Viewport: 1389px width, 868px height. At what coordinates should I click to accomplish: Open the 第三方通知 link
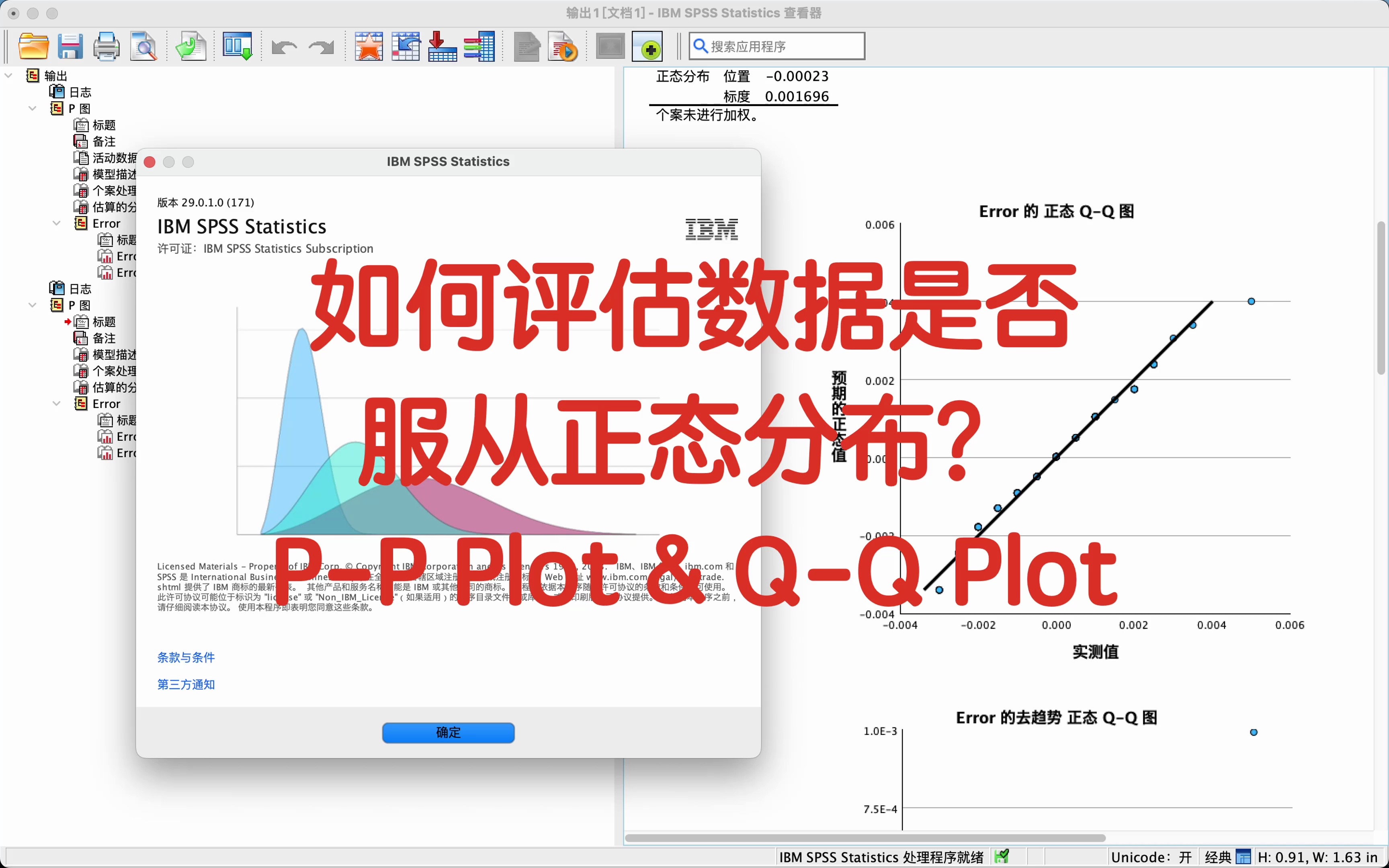click(x=186, y=684)
